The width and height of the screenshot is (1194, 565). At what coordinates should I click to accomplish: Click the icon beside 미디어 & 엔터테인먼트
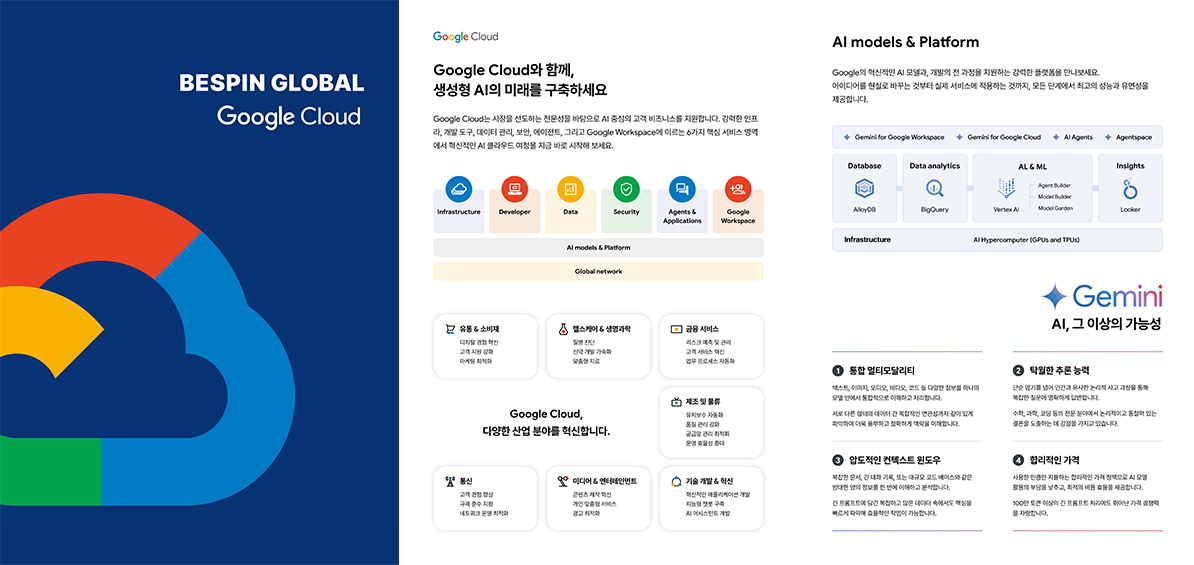tap(563, 481)
